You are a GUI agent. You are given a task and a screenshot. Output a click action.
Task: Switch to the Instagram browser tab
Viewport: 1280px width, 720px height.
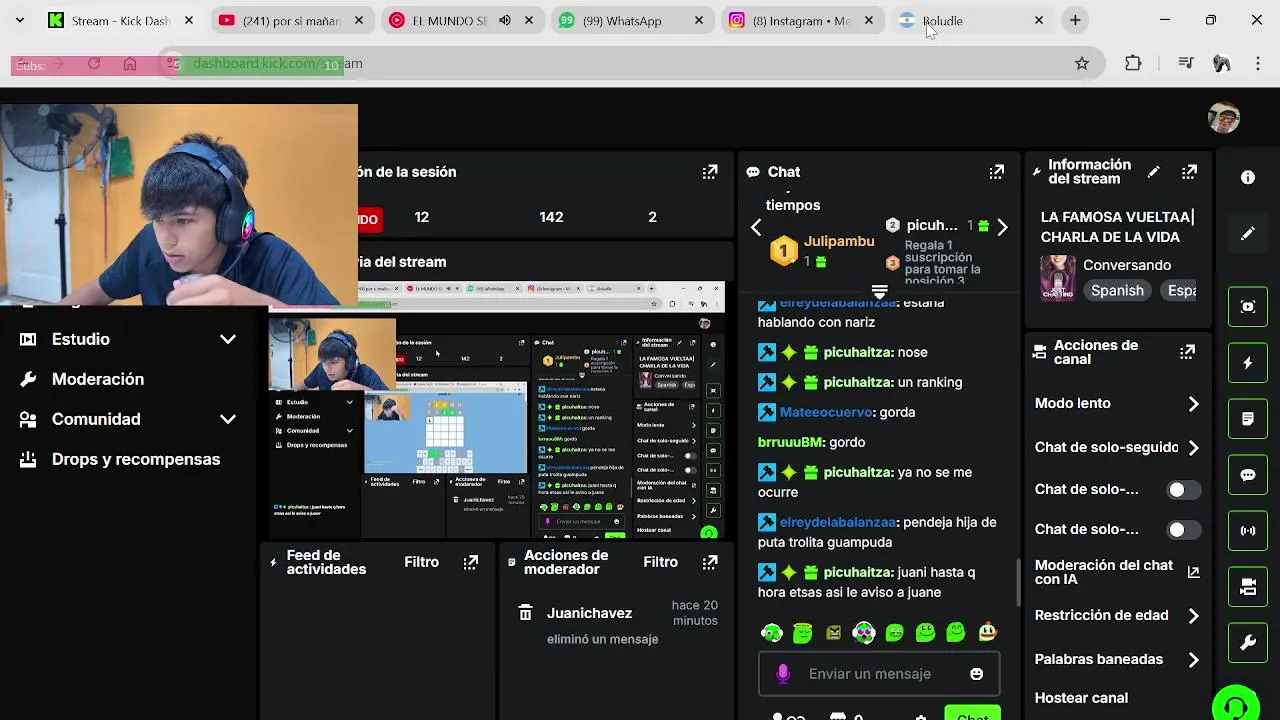(805, 20)
